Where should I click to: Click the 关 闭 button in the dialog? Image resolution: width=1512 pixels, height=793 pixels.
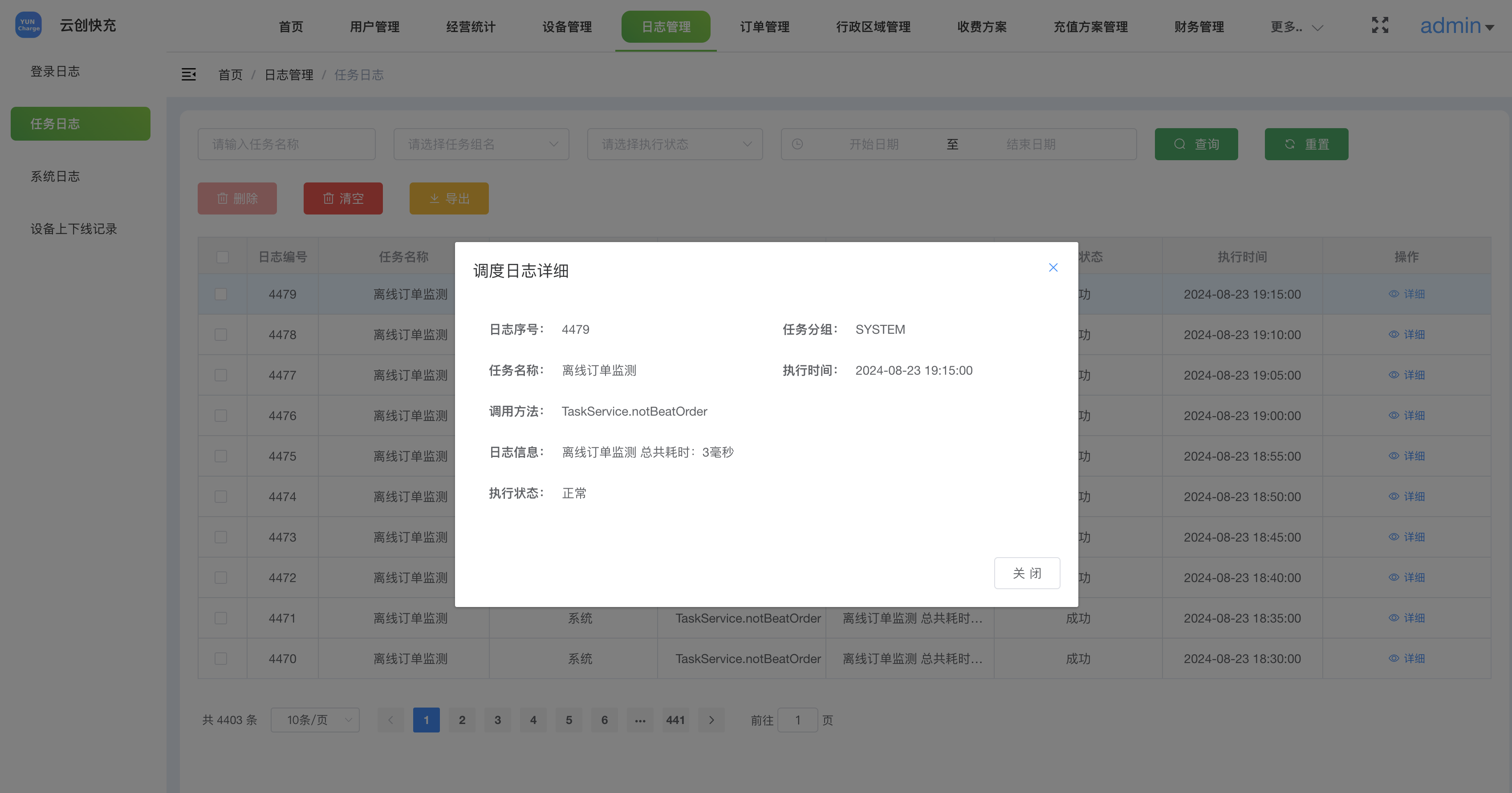pyautogui.click(x=1027, y=573)
